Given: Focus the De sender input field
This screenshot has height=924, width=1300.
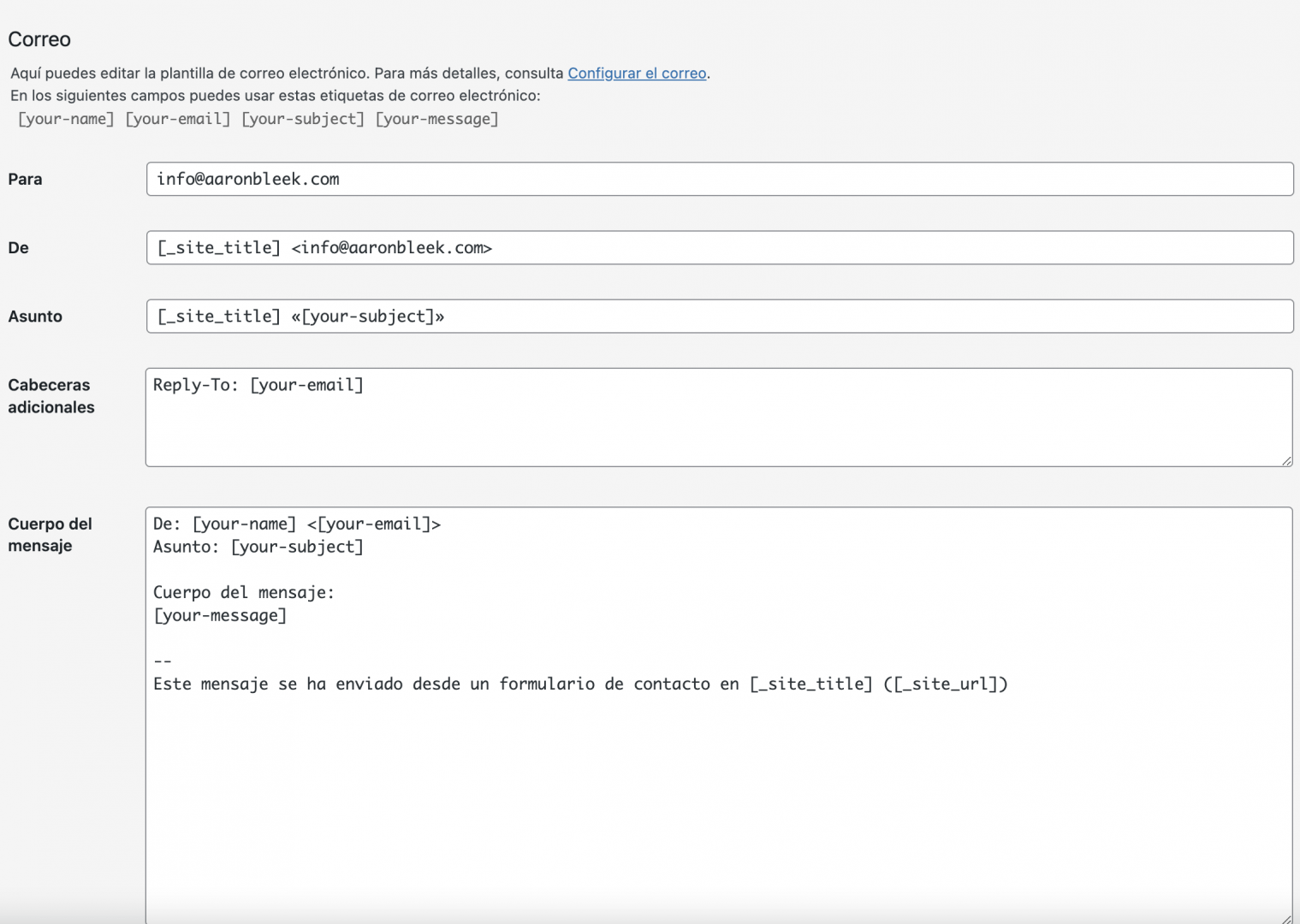Looking at the screenshot, I should (x=720, y=247).
